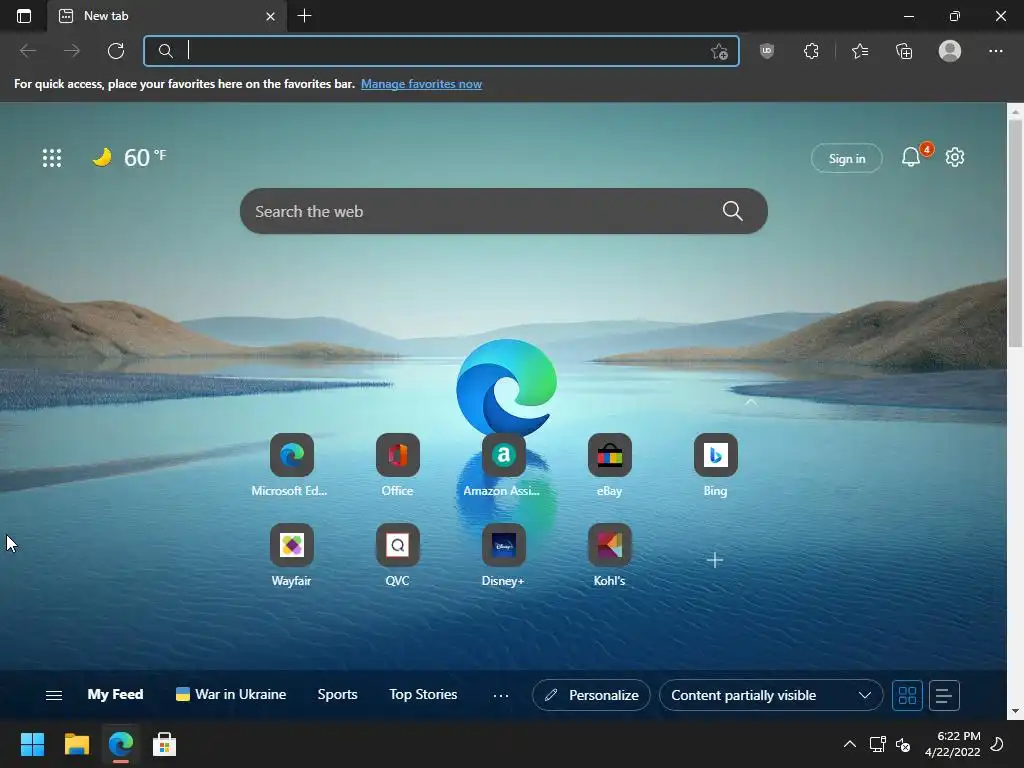Open the Disney+ quick link

pyautogui.click(x=503, y=555)
